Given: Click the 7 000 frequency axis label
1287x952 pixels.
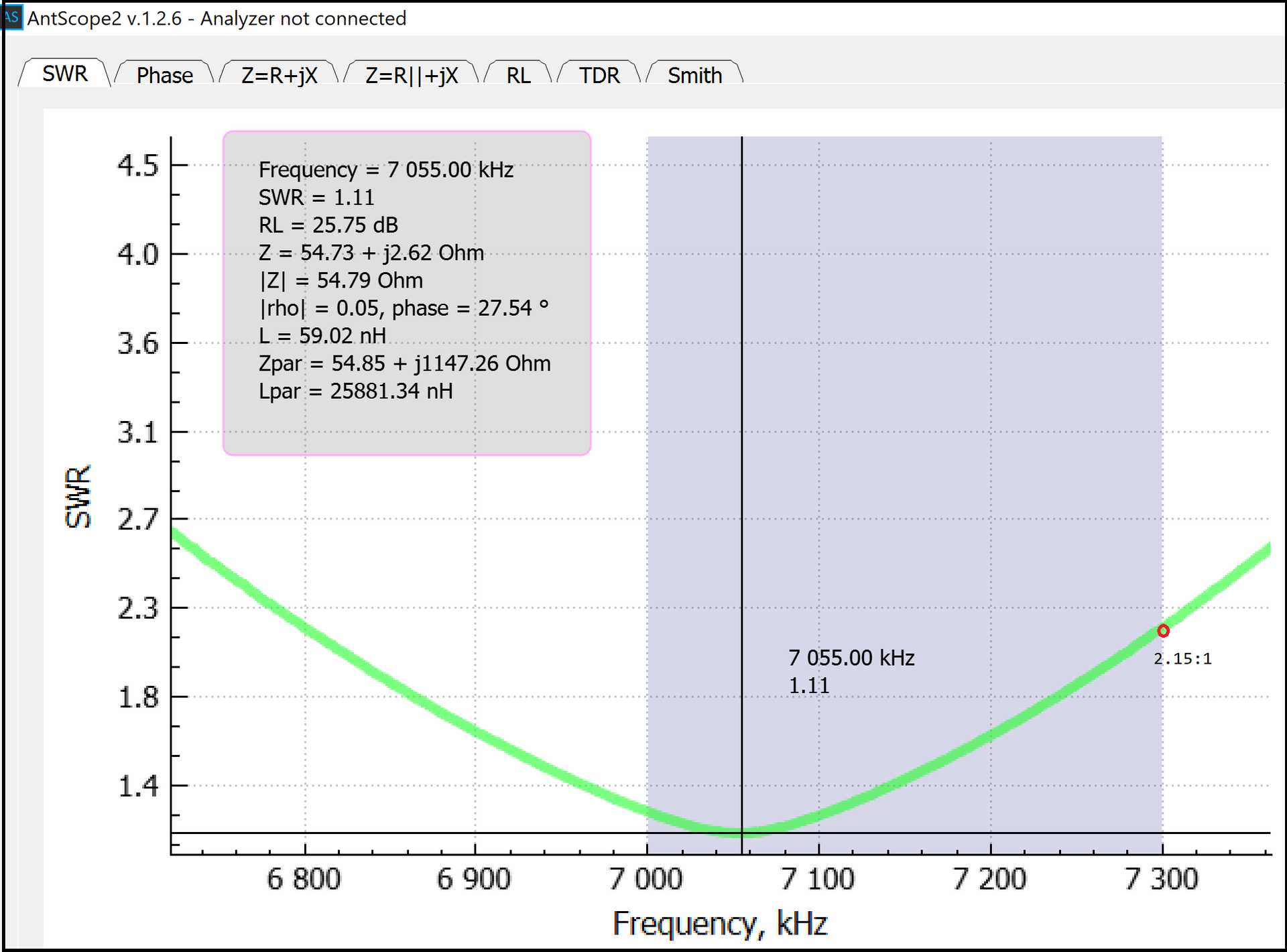Looking at the screenshot, I should point(646,879).
